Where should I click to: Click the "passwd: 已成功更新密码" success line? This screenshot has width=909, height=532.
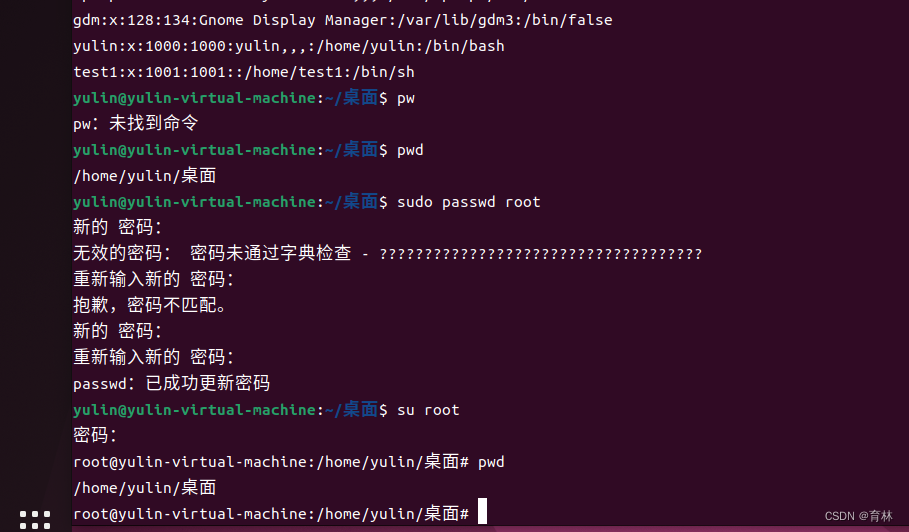(171, 384)
